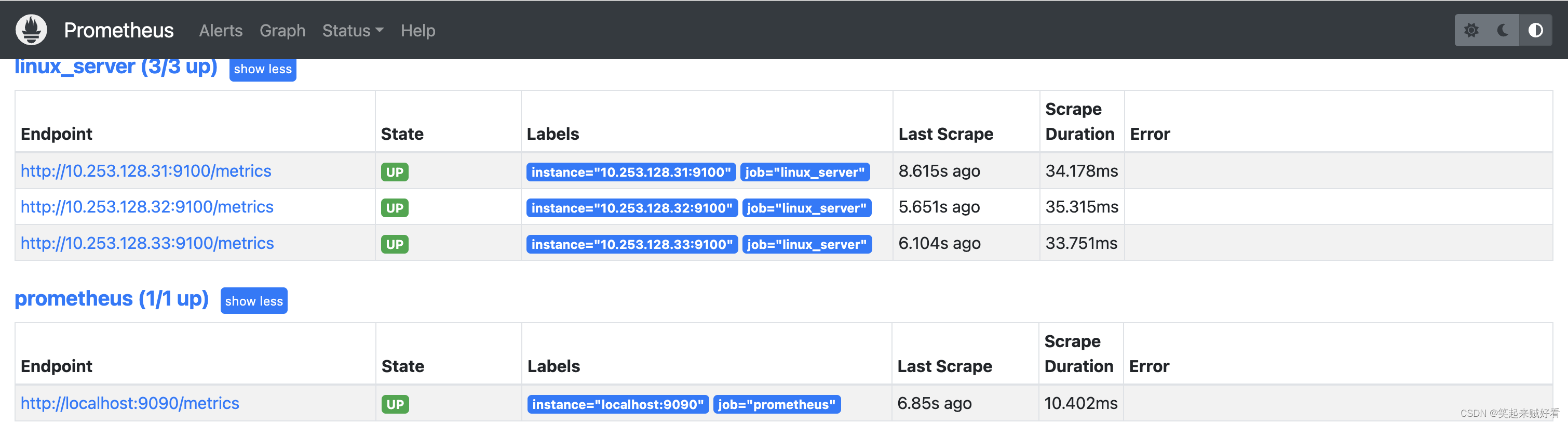Click State header in prometheus table

[402, 366]
